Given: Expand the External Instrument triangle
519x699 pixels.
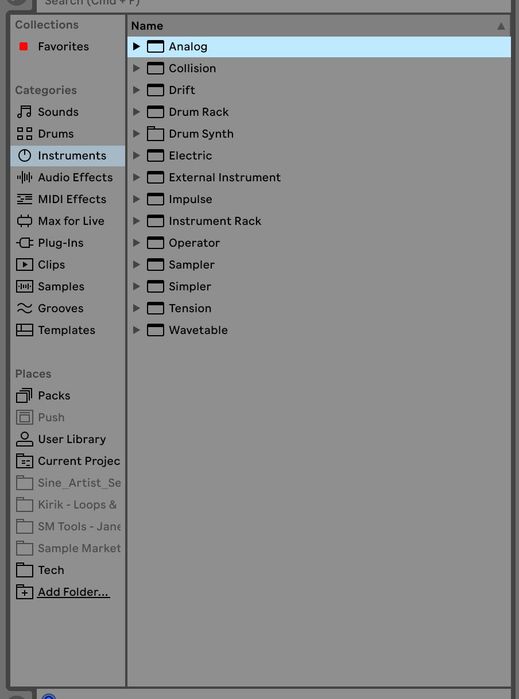Looking at the screenshot, I should point(136,177).
